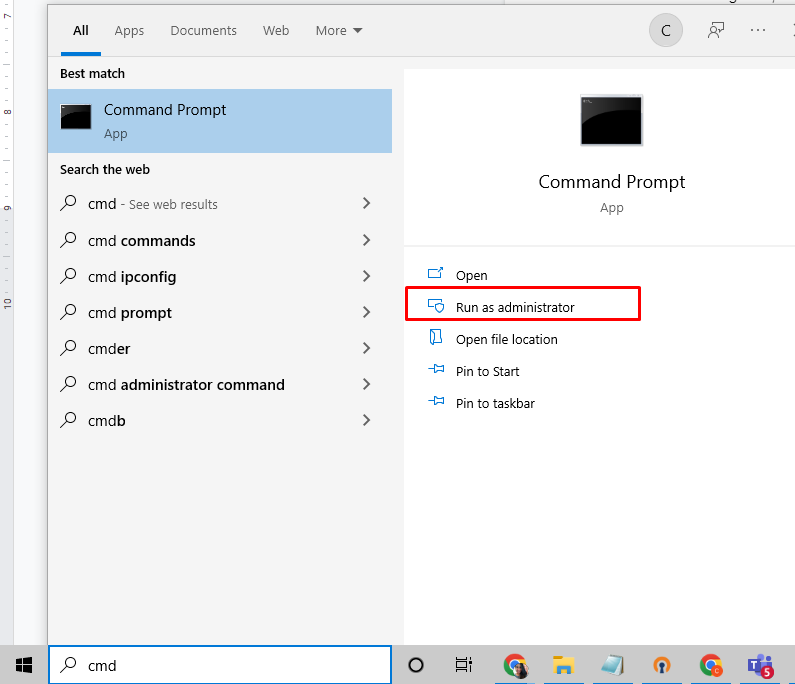
Task: Select the cmd commands web suggestion
Action: point(220,240)
